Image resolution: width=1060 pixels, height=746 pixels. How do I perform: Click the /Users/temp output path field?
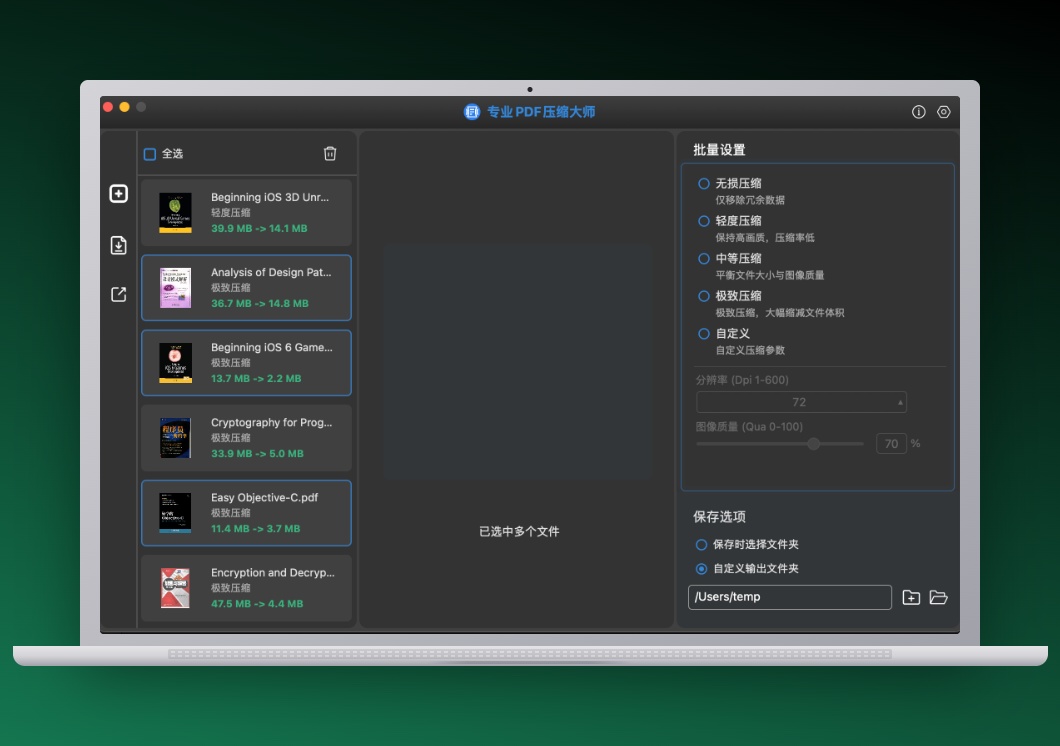790,597
